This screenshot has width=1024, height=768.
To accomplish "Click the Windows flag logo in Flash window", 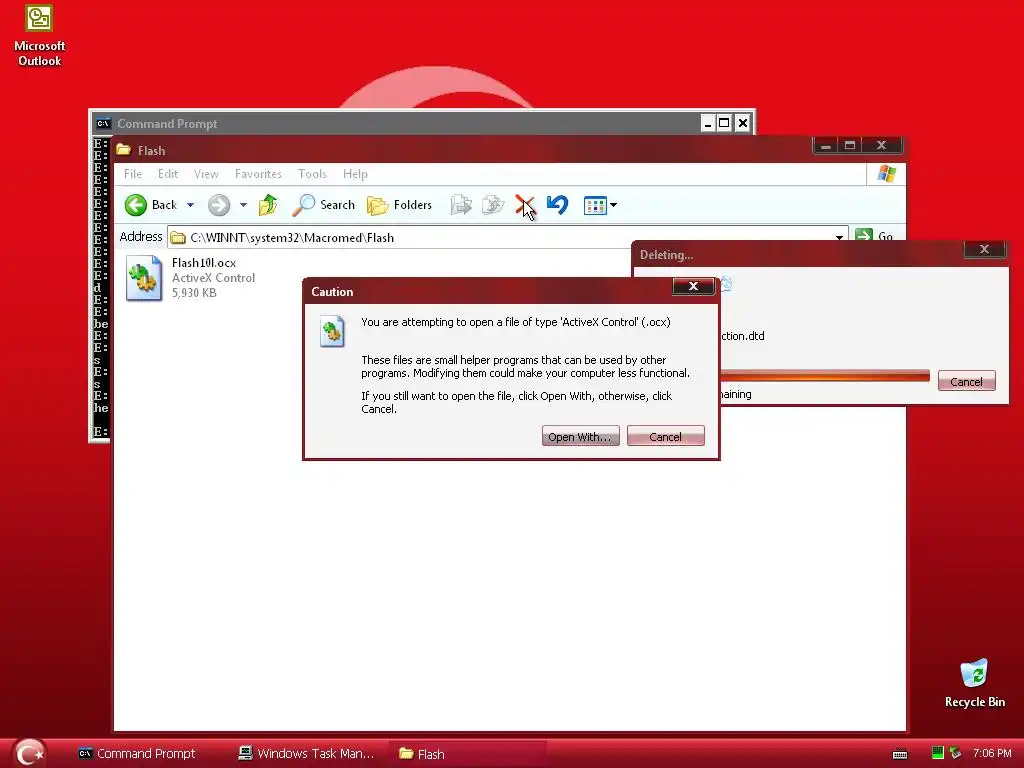I will 886,174.
